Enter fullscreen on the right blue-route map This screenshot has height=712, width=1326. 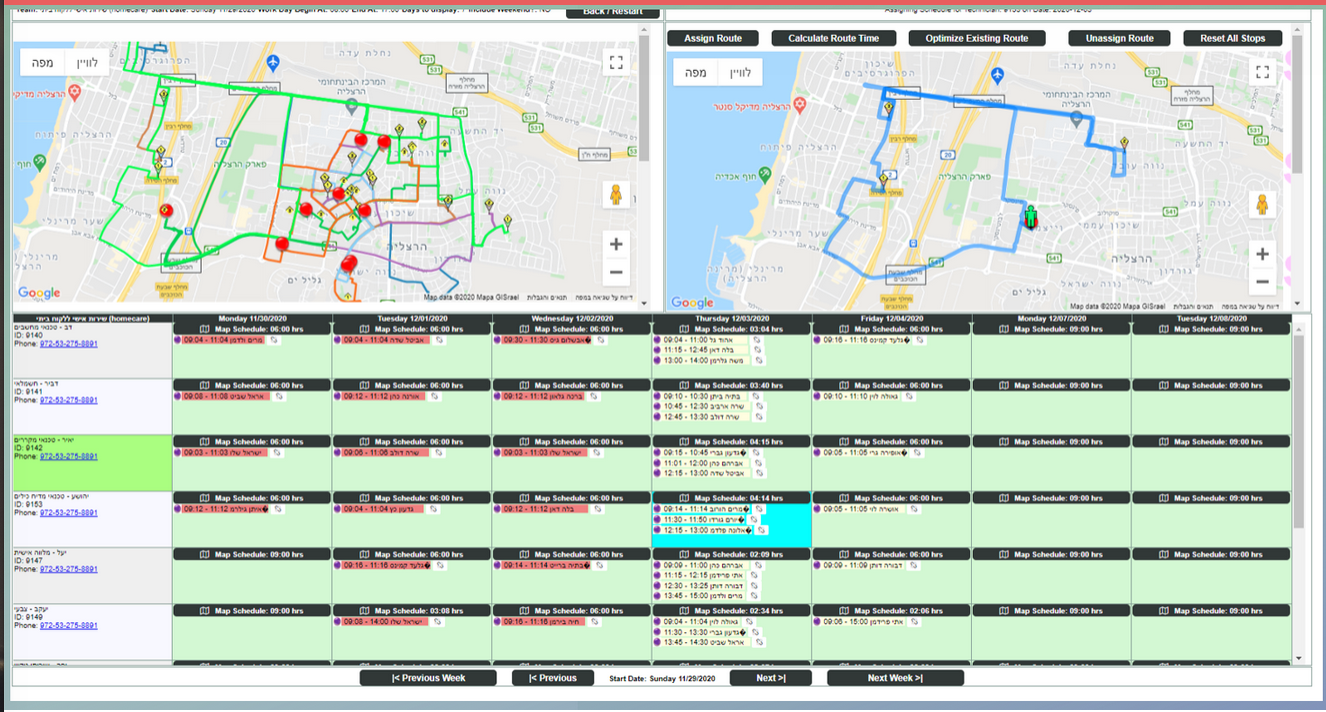click(1262, 71)
